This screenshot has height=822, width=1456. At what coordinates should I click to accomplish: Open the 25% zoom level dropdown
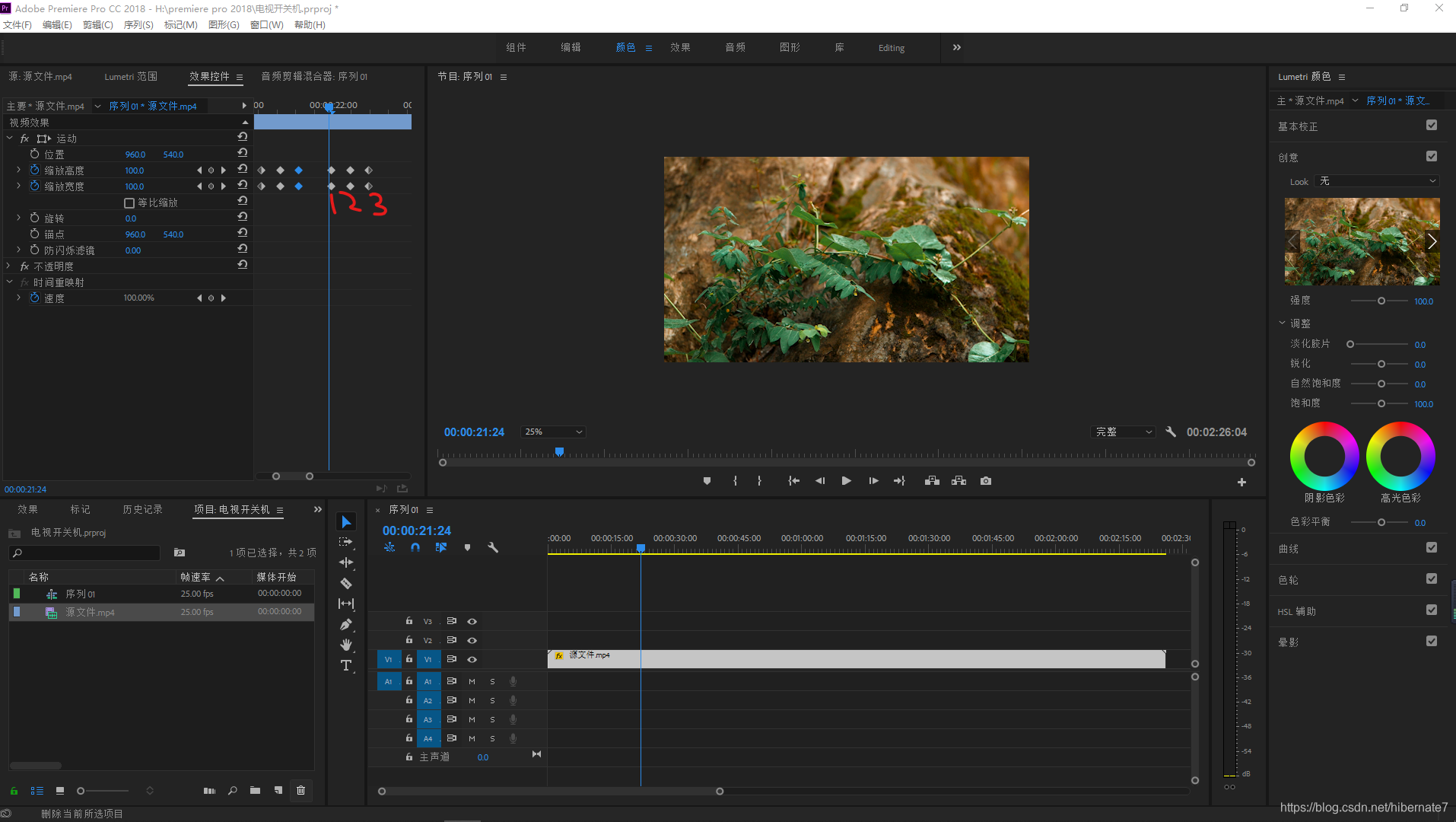553,432
